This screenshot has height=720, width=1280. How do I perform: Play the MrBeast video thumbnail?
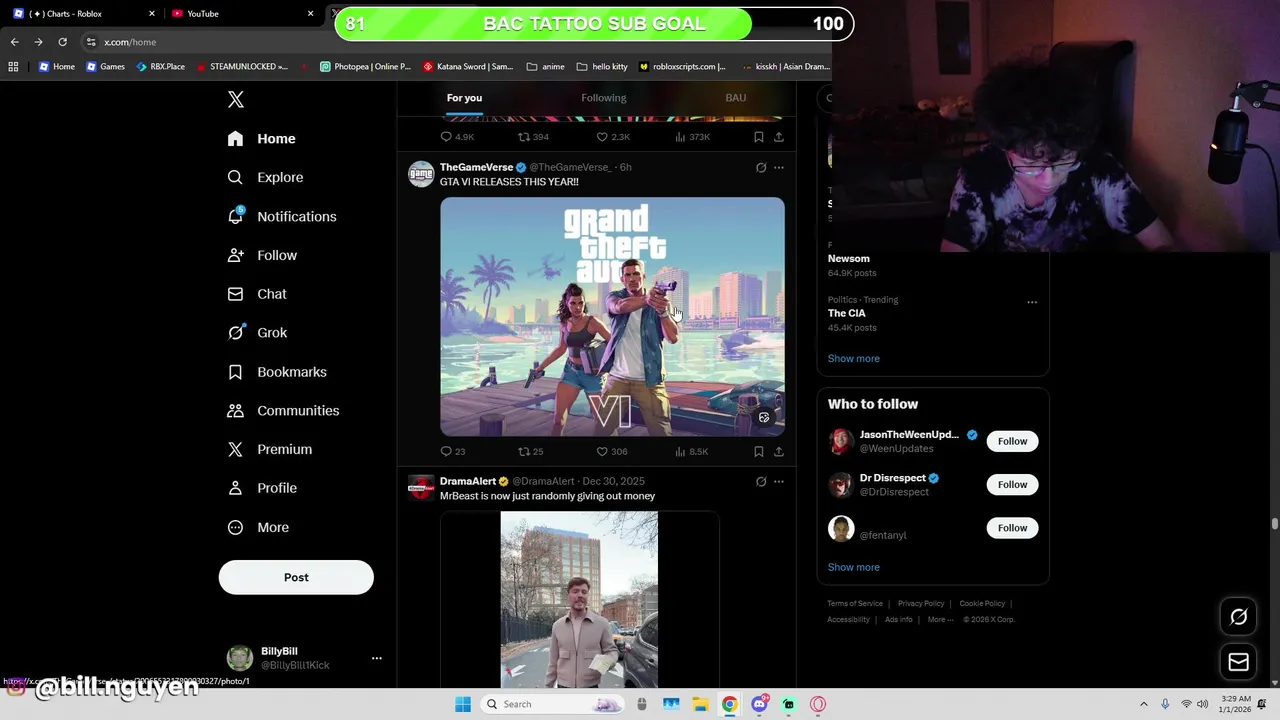click(x=579, y=600)
